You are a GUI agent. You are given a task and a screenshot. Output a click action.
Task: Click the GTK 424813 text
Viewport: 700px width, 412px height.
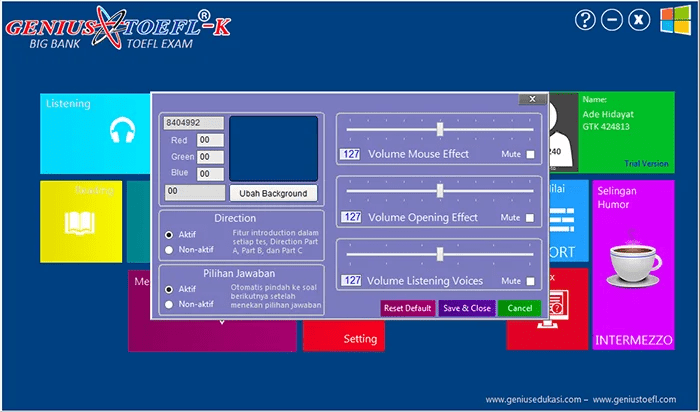pos(606,127)
